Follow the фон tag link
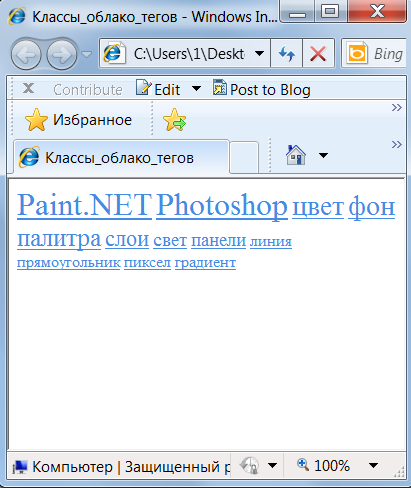This screenshot has width=411, height=488. 372,207
